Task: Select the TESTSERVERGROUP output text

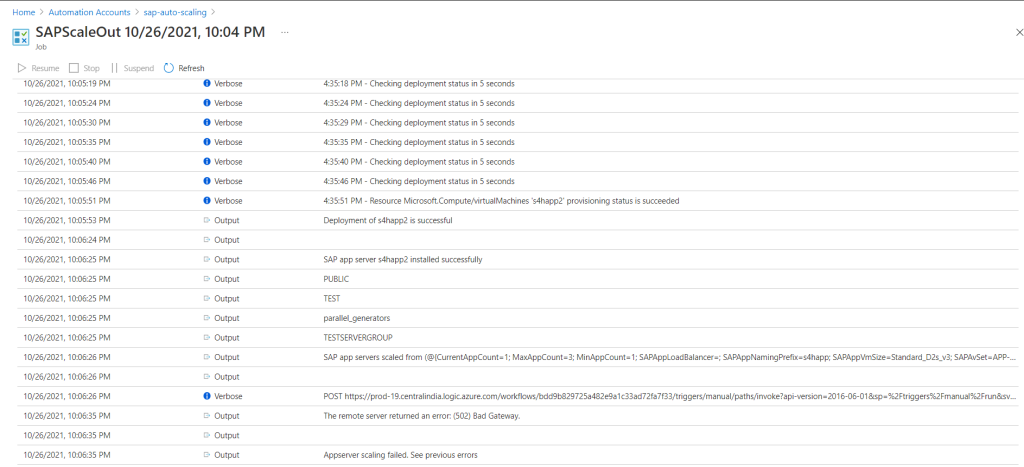Action: [x=358, y=338]
